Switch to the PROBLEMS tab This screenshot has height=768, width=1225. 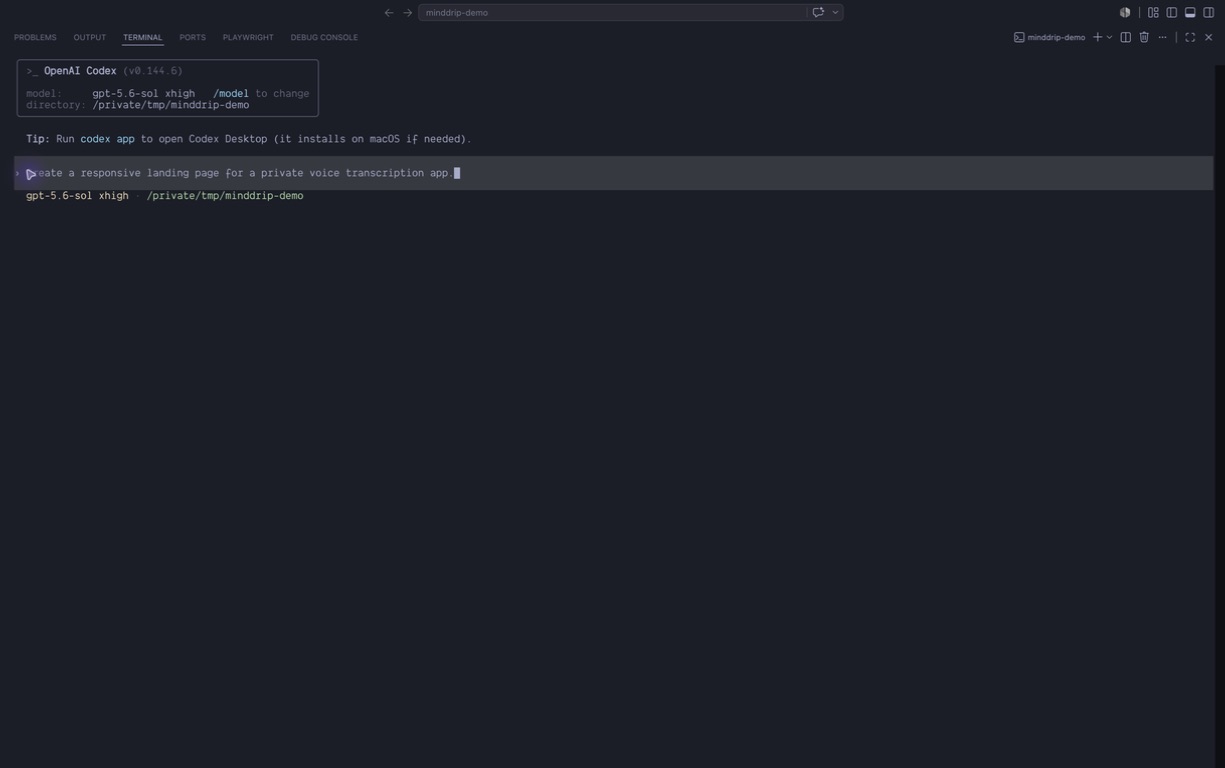[x=35, y=37]
